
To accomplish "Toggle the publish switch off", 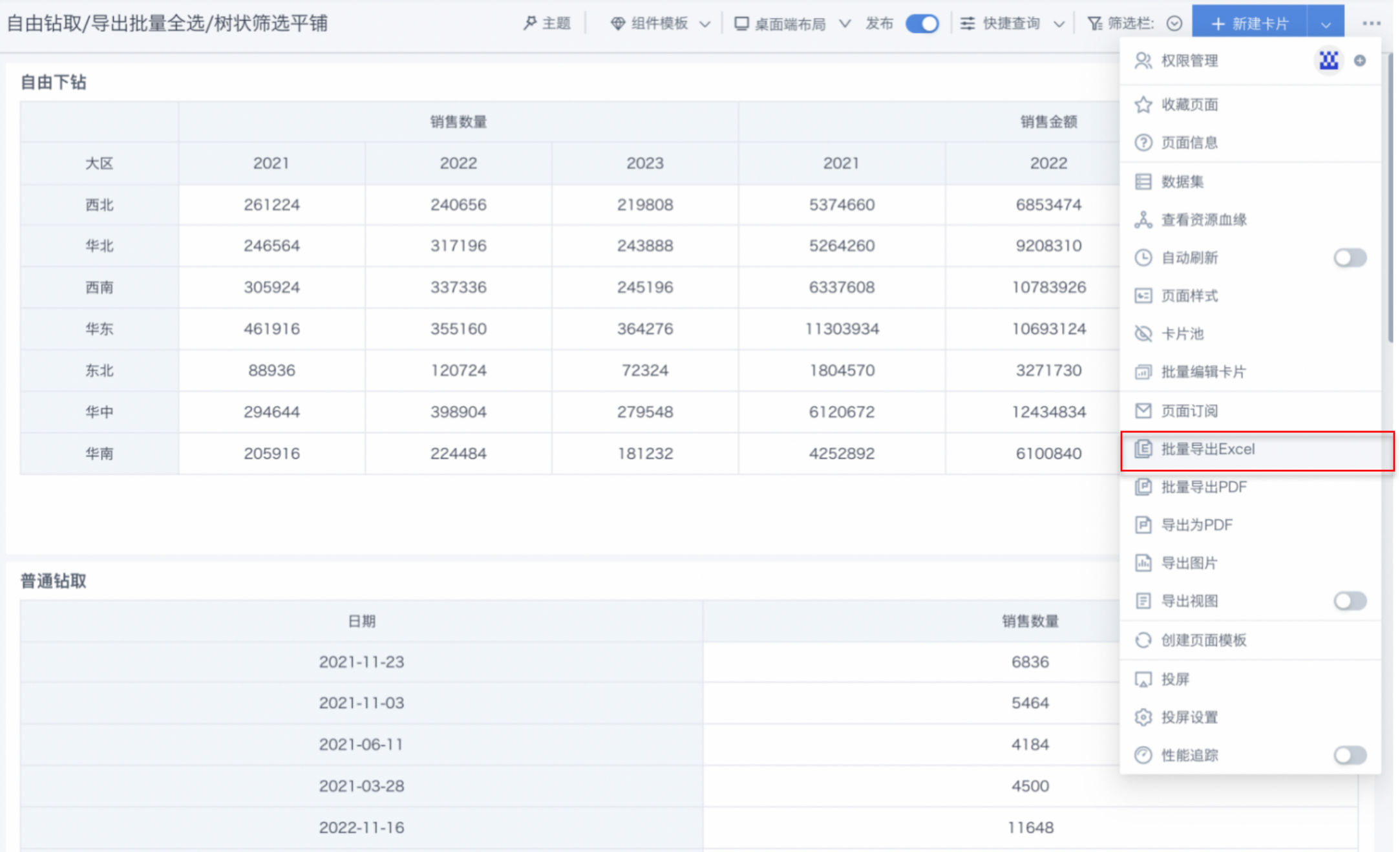I will [922, 24].
